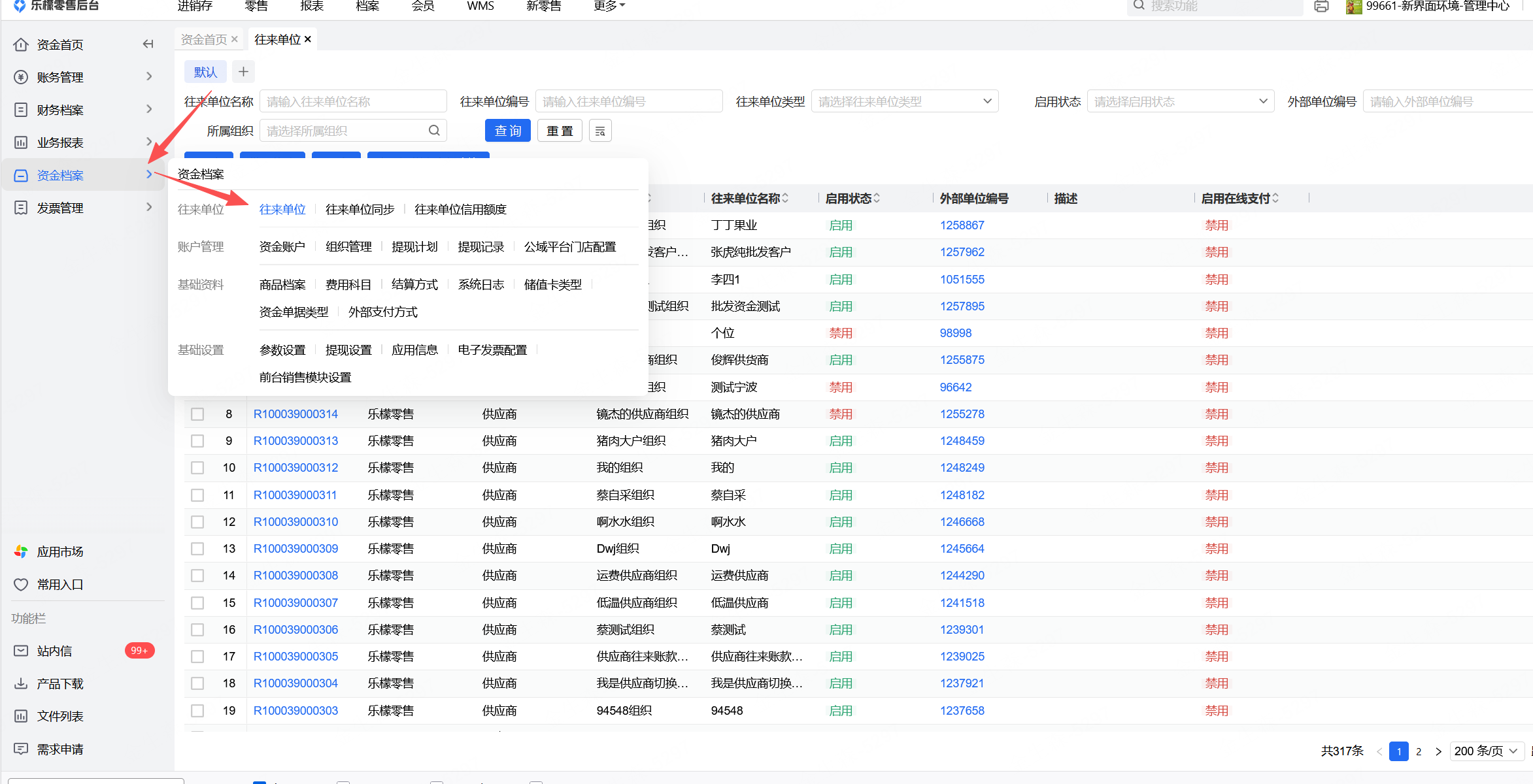Toggle the advanced filter icon beside 重置
Image resolution: width=1533 pixels, height=784 pixels.
(600, 131)
